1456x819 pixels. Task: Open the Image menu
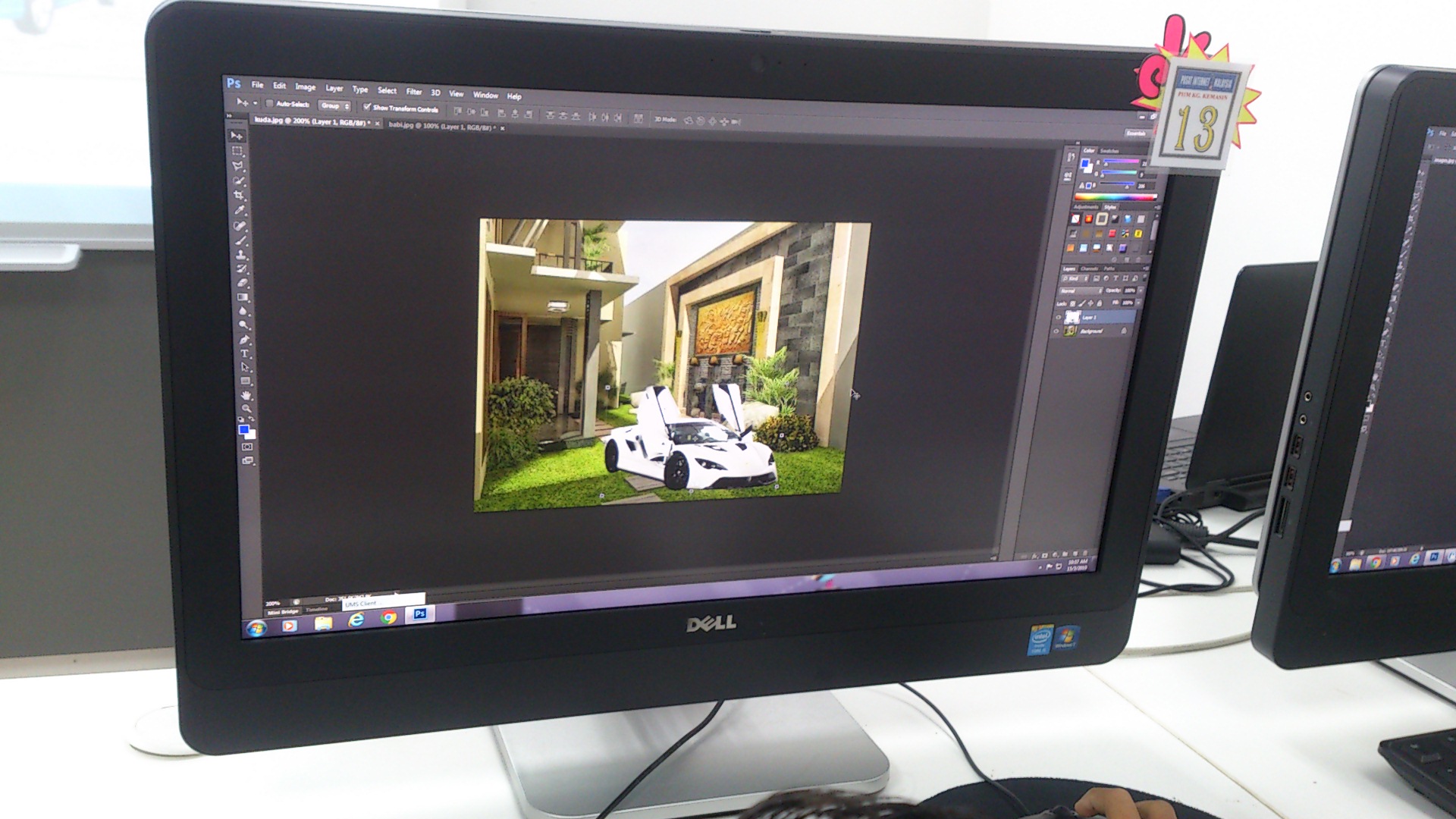pyautogui.click(x=305, y=87)
